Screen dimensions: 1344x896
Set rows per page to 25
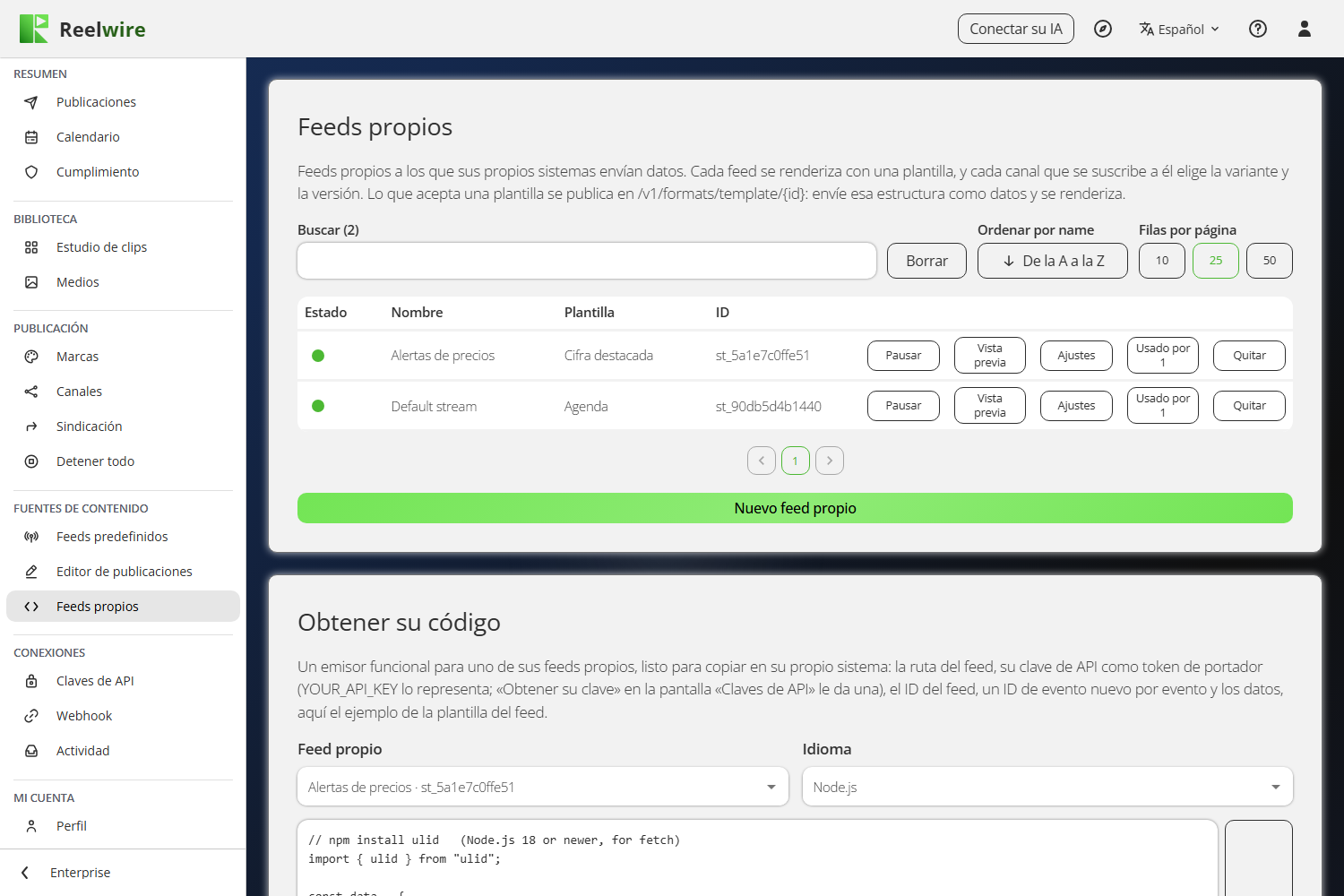[x=1216, y=261]
